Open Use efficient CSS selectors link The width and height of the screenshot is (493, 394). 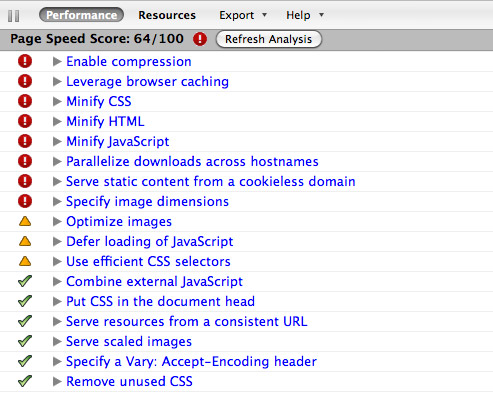[x=148, y=262]
